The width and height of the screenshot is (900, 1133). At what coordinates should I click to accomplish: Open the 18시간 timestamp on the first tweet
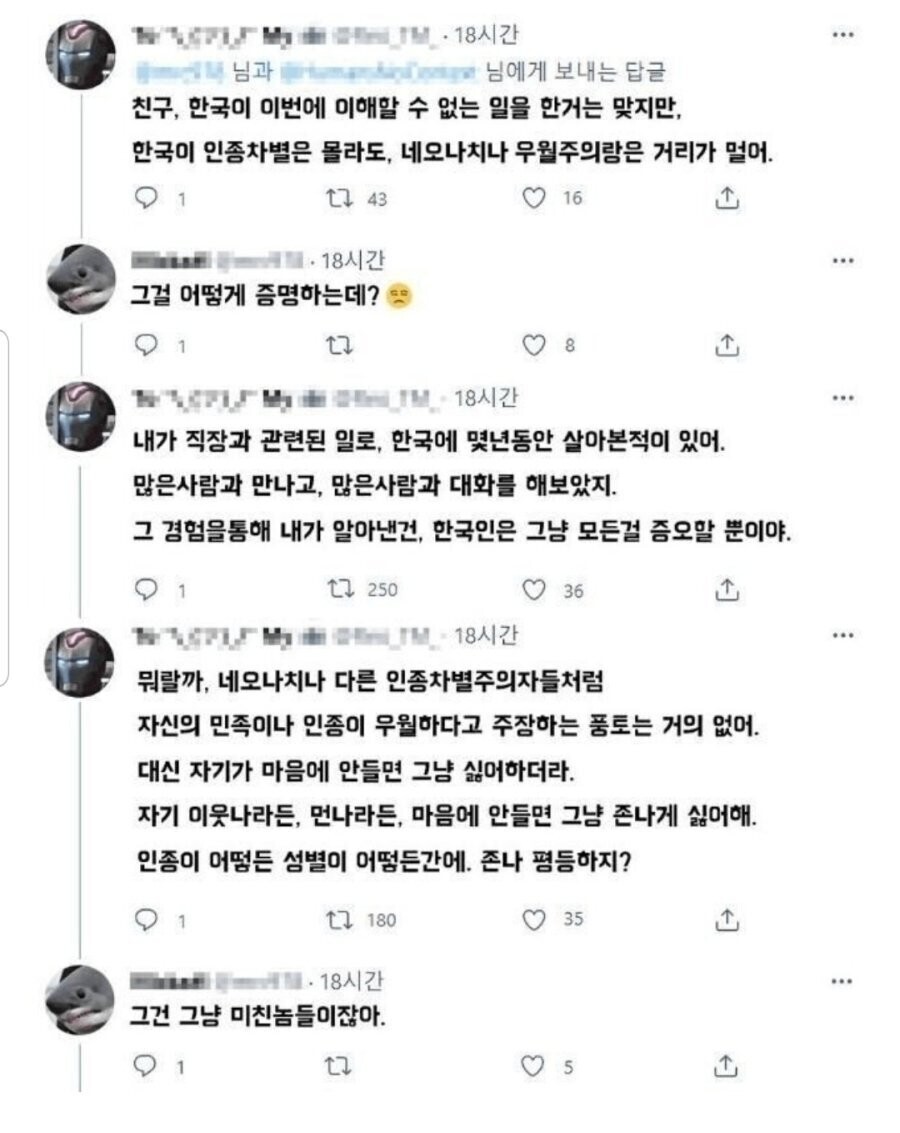[486, 36]
